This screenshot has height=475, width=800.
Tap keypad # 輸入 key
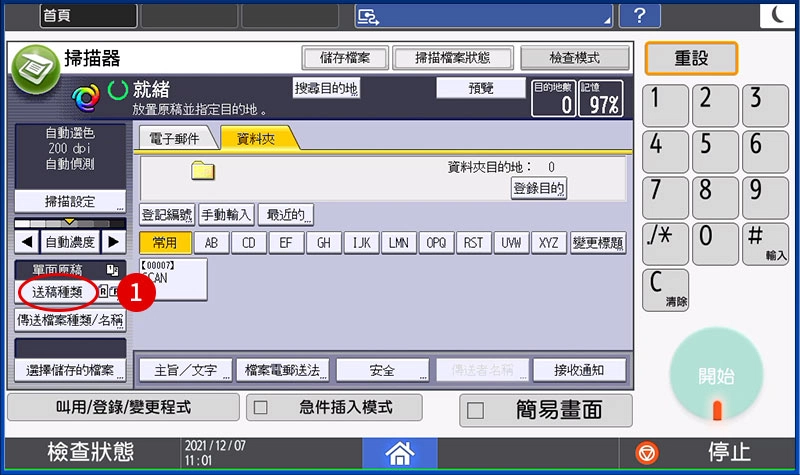(x=765, y=244)
